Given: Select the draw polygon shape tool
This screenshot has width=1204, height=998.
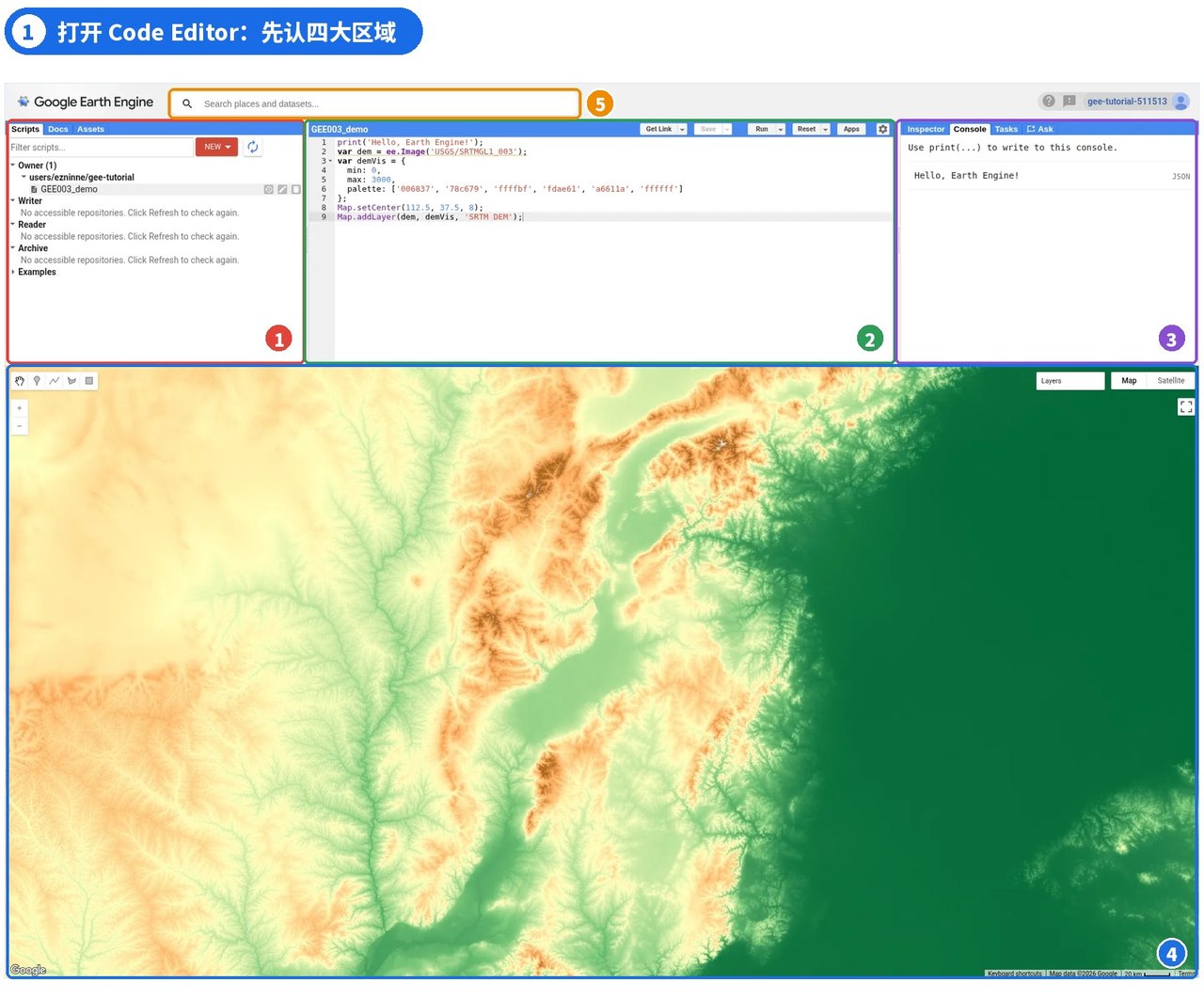Looking at the screenshot, I should 71,381.
